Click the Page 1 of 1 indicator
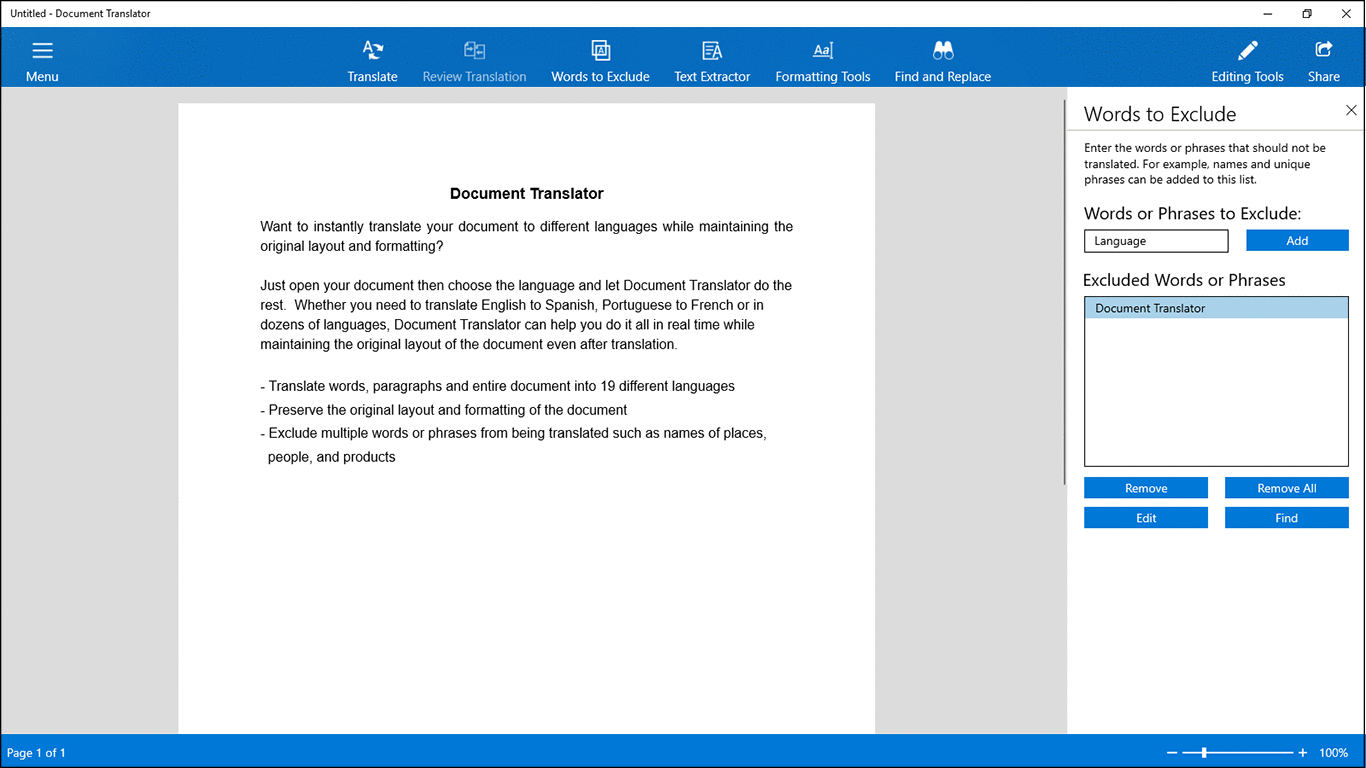 click(x=37, y=752)
